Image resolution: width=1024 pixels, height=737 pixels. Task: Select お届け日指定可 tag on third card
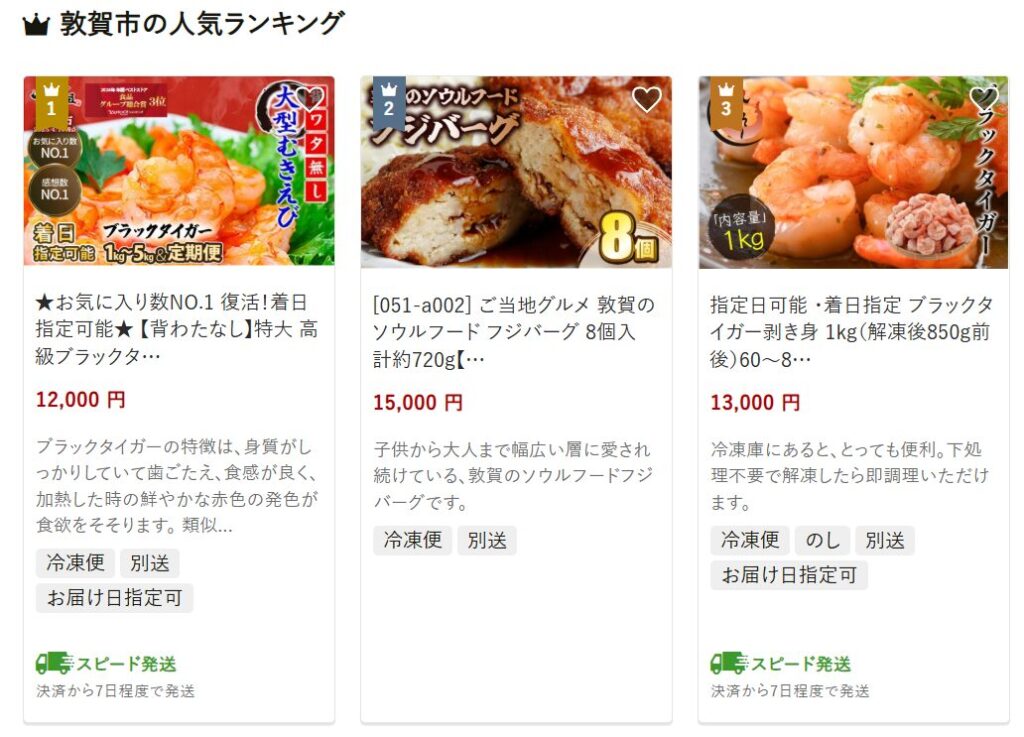coord(789,575)
